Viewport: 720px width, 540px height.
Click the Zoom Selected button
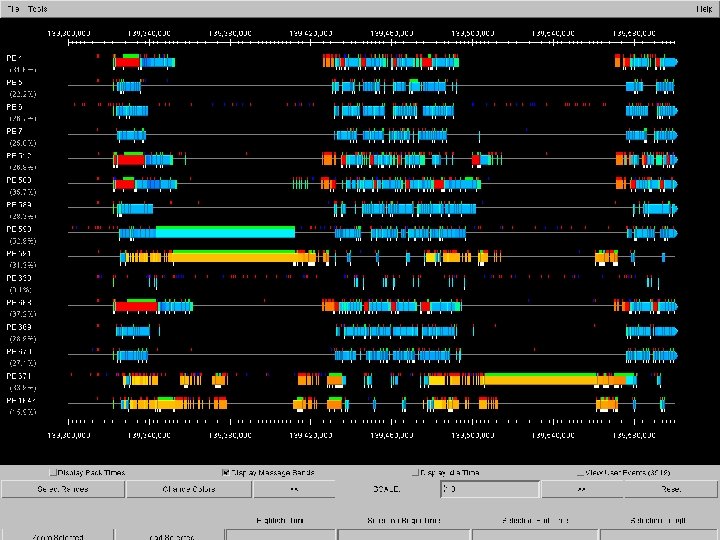pos(57,535)
